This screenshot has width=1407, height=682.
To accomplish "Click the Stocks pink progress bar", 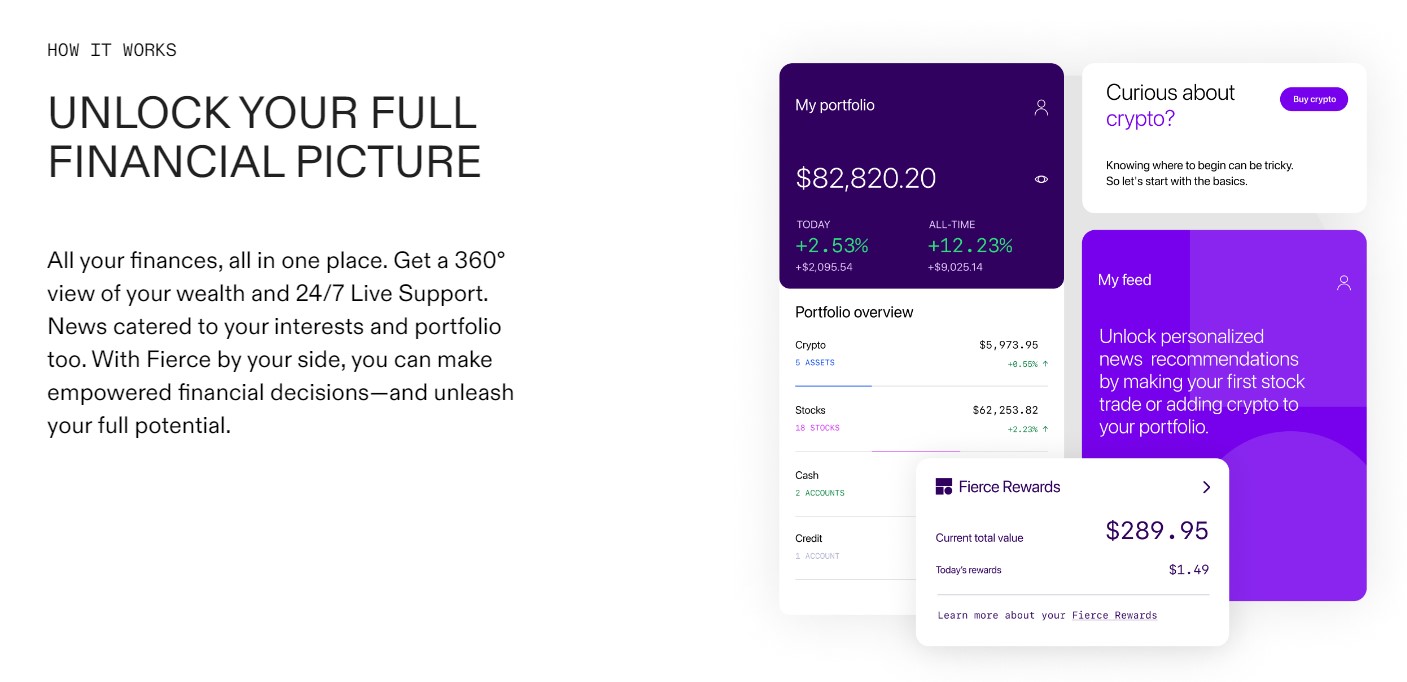I will coord(915,451).
